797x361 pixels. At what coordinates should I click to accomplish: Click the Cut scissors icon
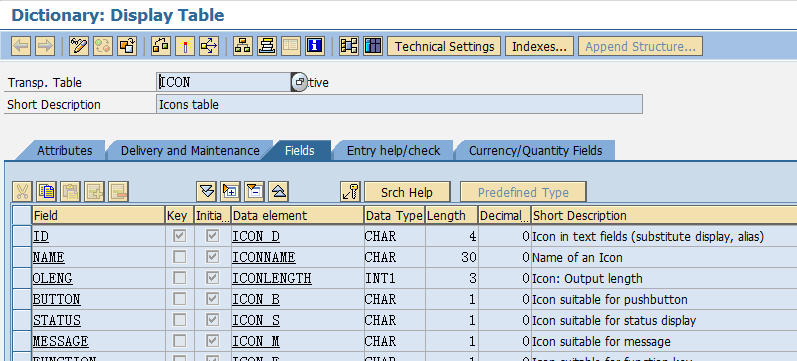pos(22,192)
